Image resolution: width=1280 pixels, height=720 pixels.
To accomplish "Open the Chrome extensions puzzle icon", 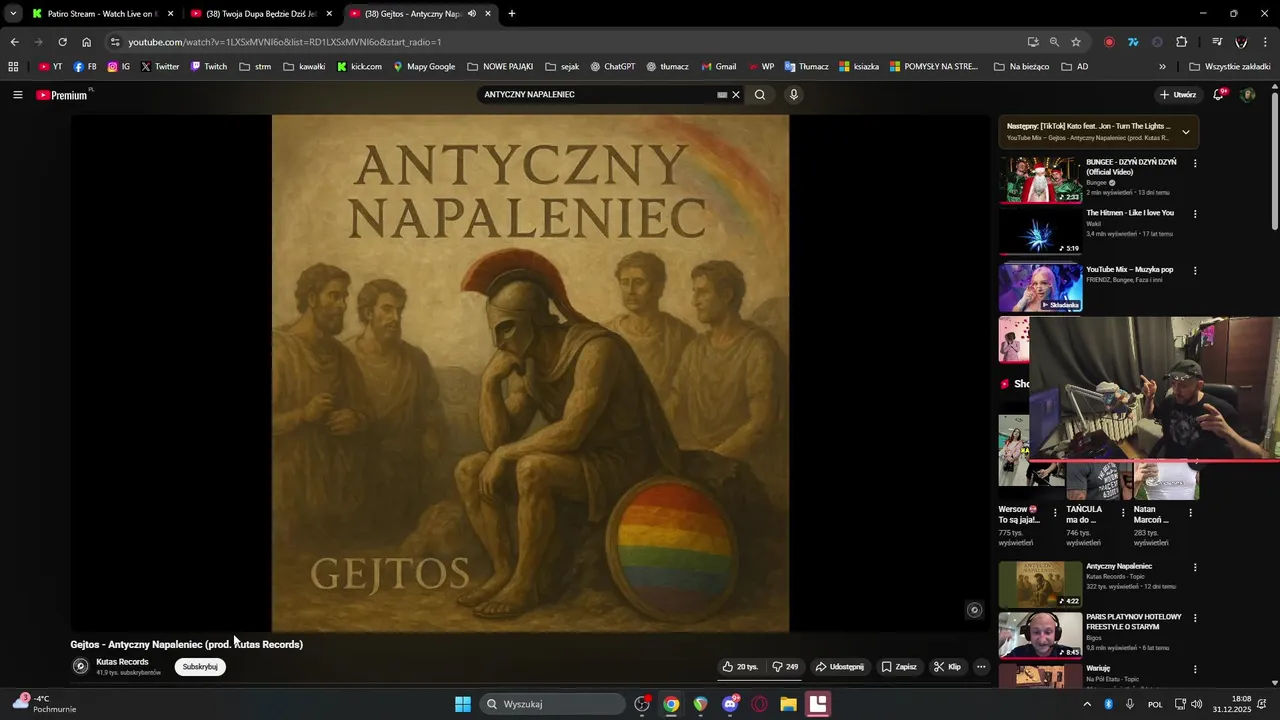I will (x=1182, y=42).
